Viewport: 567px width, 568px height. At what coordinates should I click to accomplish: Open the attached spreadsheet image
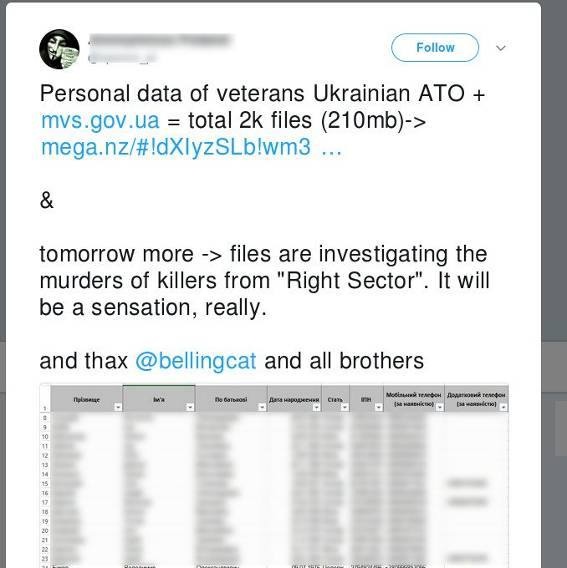click(x=274, y=476)
